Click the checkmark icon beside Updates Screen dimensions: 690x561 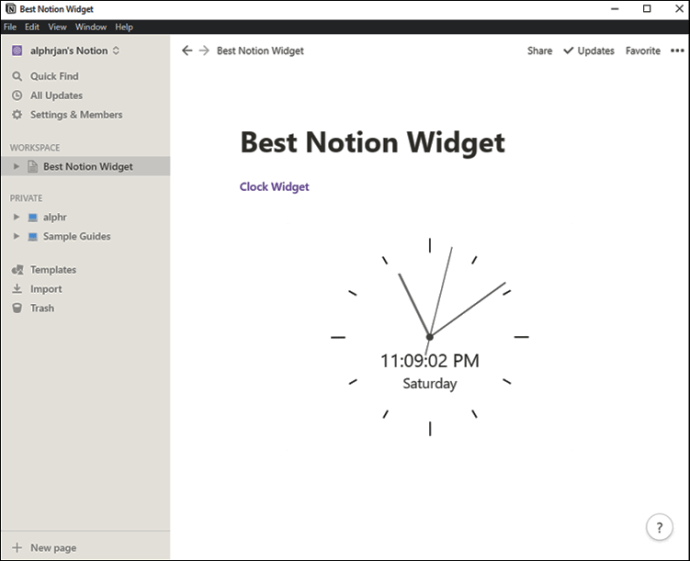point(569,51)
